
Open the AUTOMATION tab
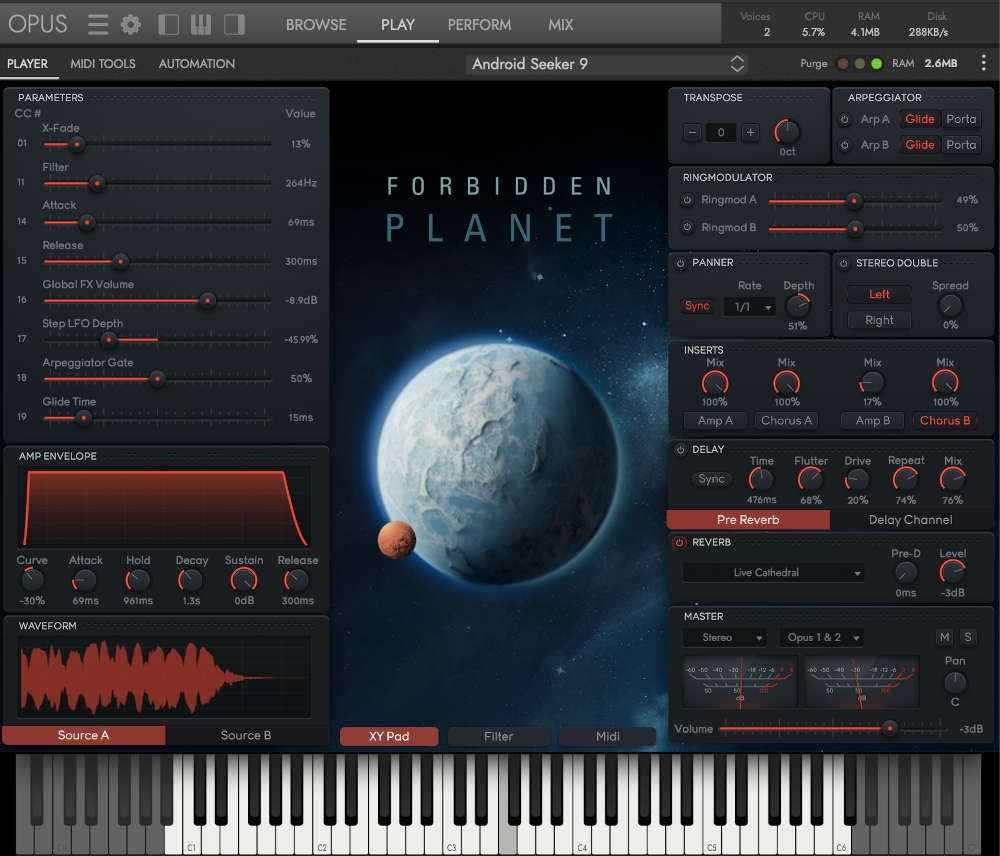coord(196,63)
